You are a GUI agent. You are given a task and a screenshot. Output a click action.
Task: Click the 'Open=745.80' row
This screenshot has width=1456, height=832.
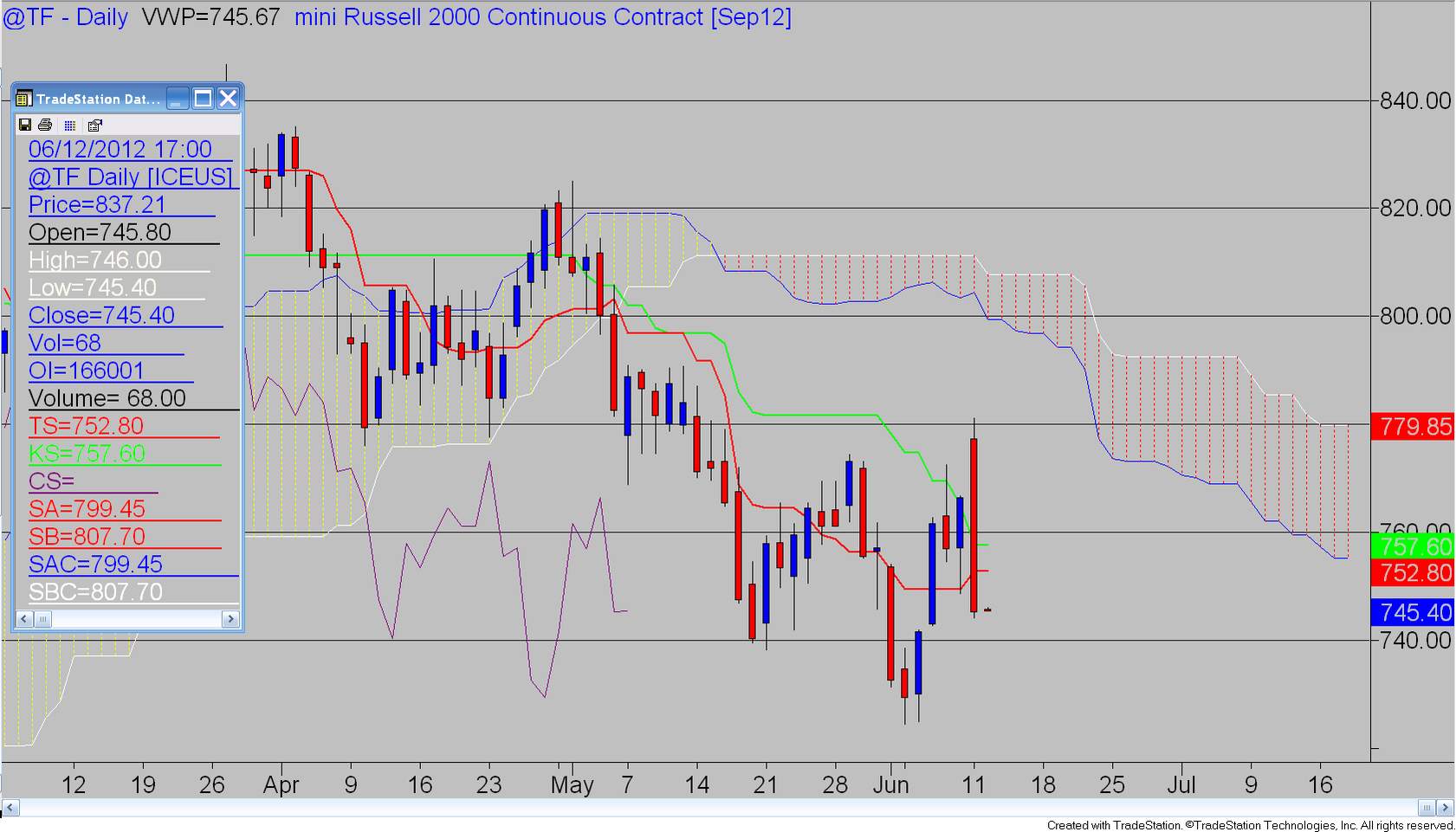[100, 232]
